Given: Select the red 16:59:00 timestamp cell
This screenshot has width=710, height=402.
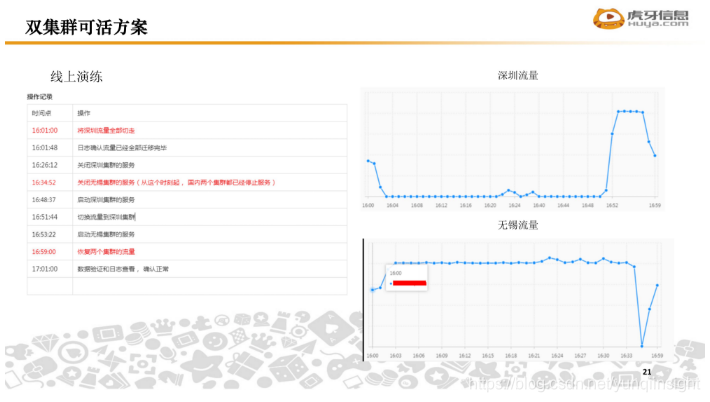Looking at the screenshot, I should coord(43,251).
